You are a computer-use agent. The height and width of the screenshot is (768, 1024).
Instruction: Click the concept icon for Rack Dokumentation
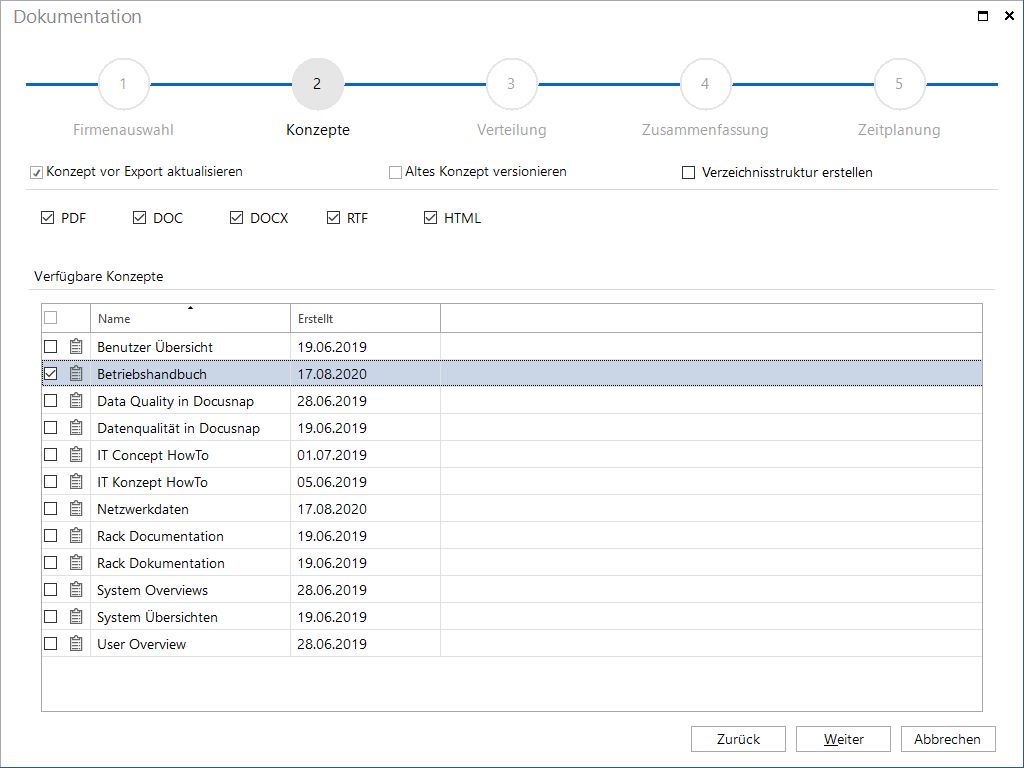[x=76, y=563]
